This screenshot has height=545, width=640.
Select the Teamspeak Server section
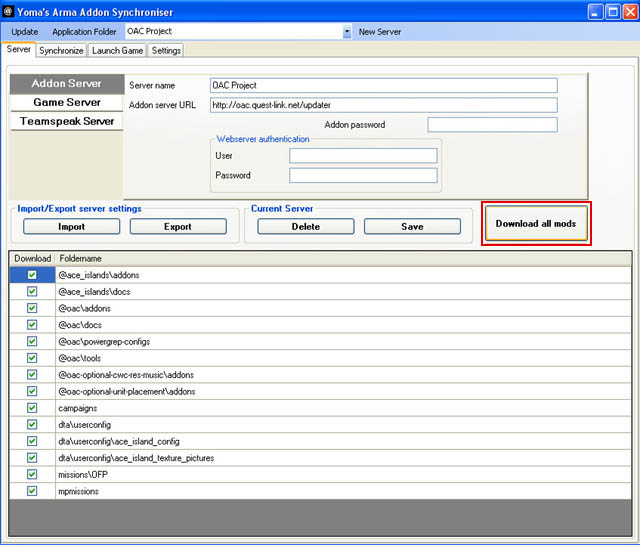tap(66, 121)
